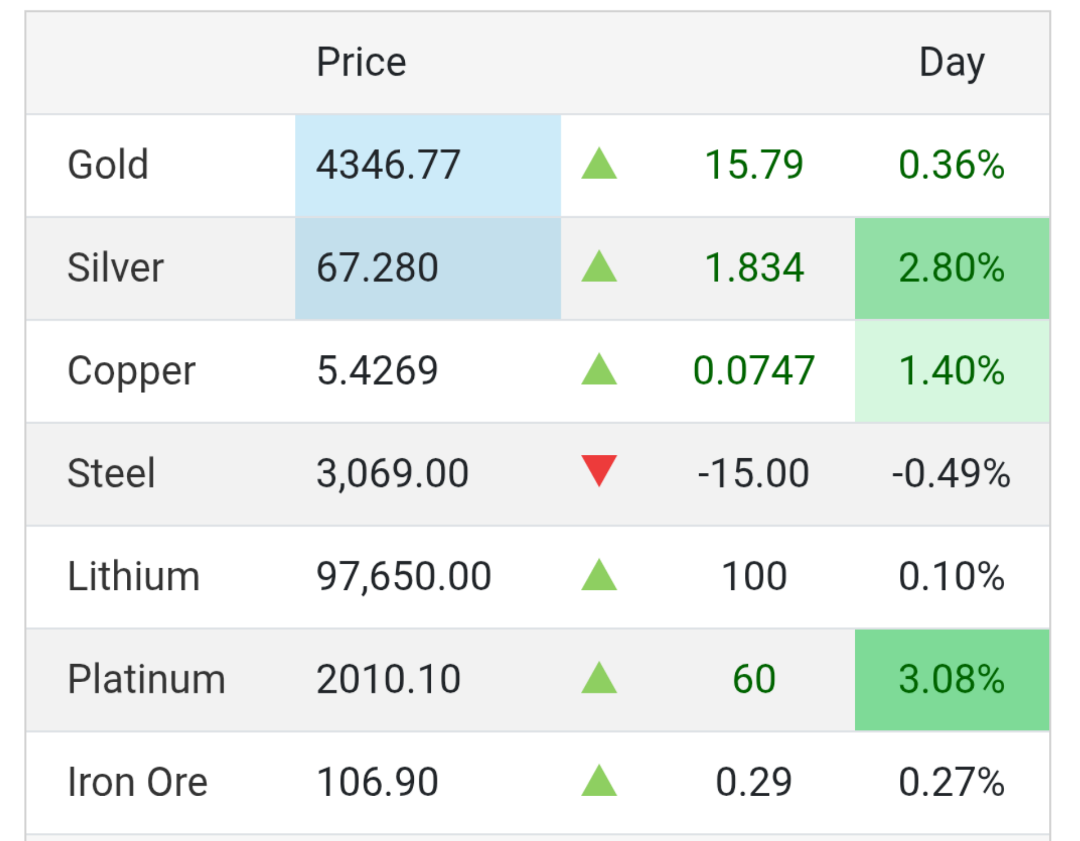Click Steel's -15.00 change value
This screenshot has height=841, width=1080.
tap(753, 473)
